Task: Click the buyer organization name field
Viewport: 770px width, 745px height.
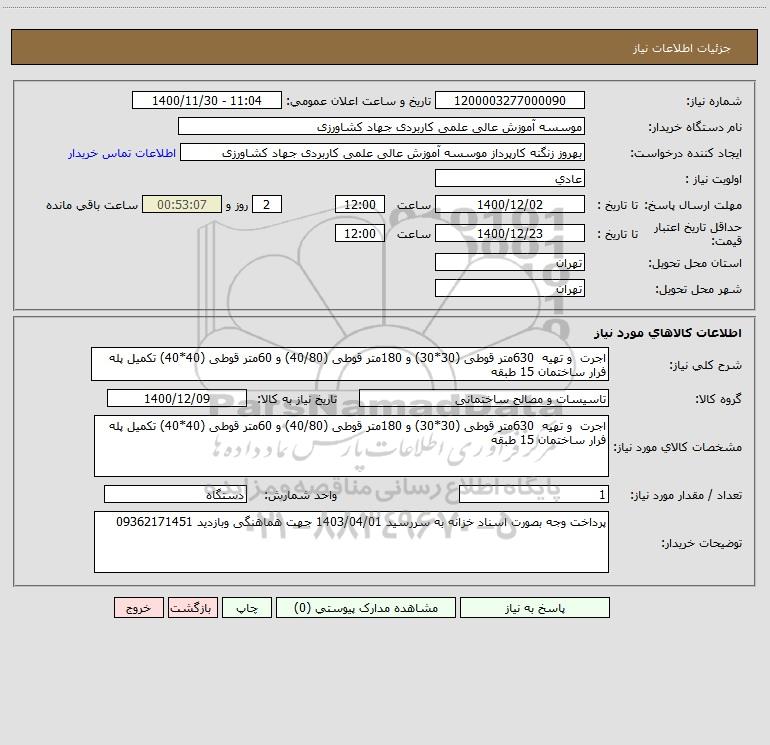Action: [x=381, y=126]
